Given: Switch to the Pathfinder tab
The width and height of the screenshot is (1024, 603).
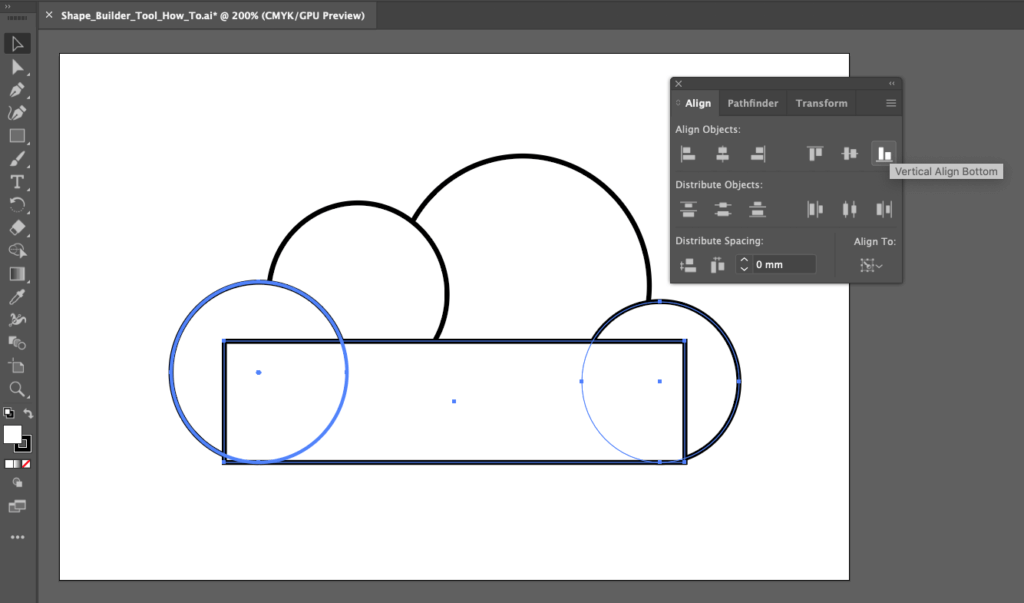Looking at the screenshot, I should coord(752,103).
